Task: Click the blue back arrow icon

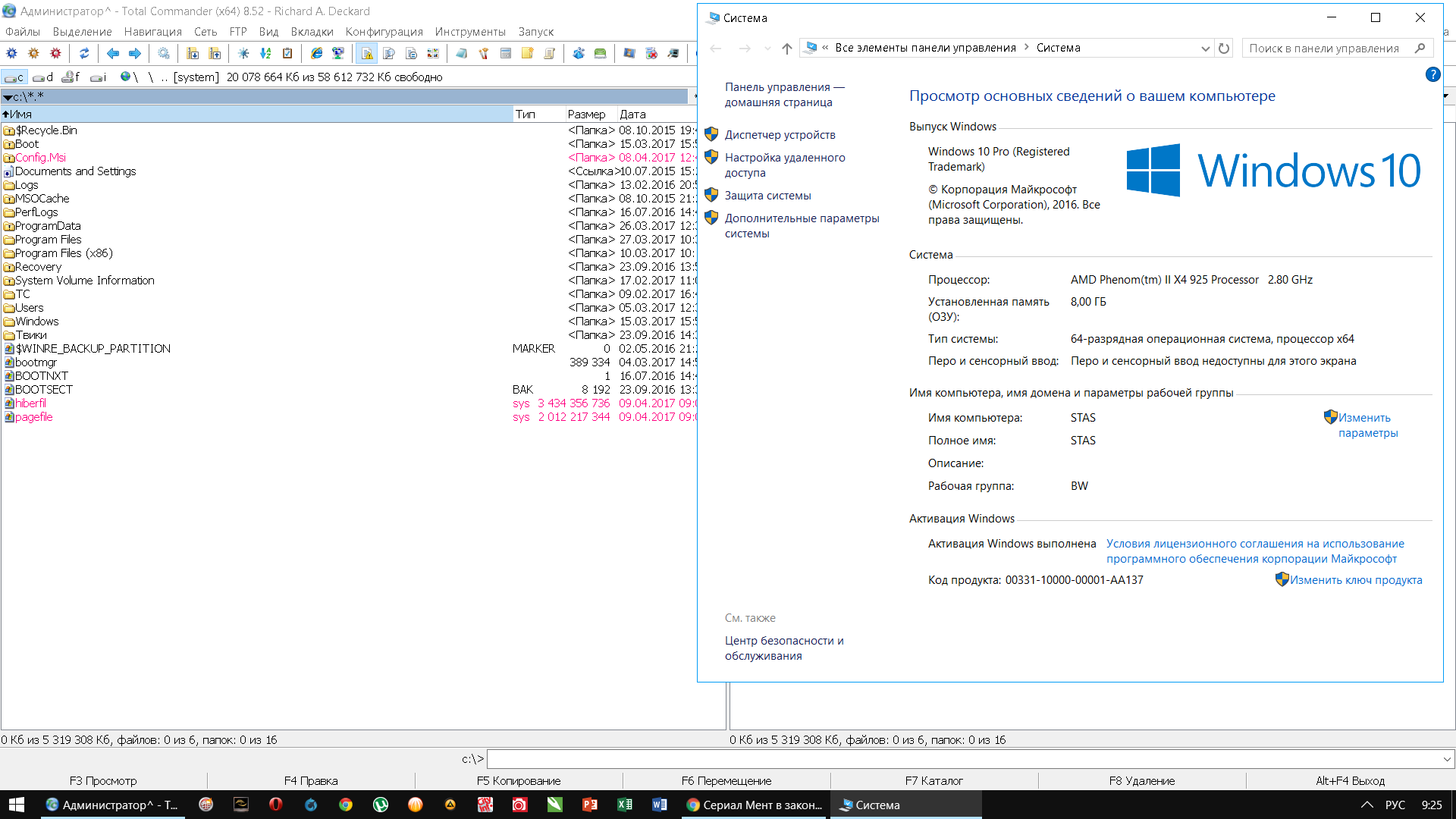Action: (113, 53)
